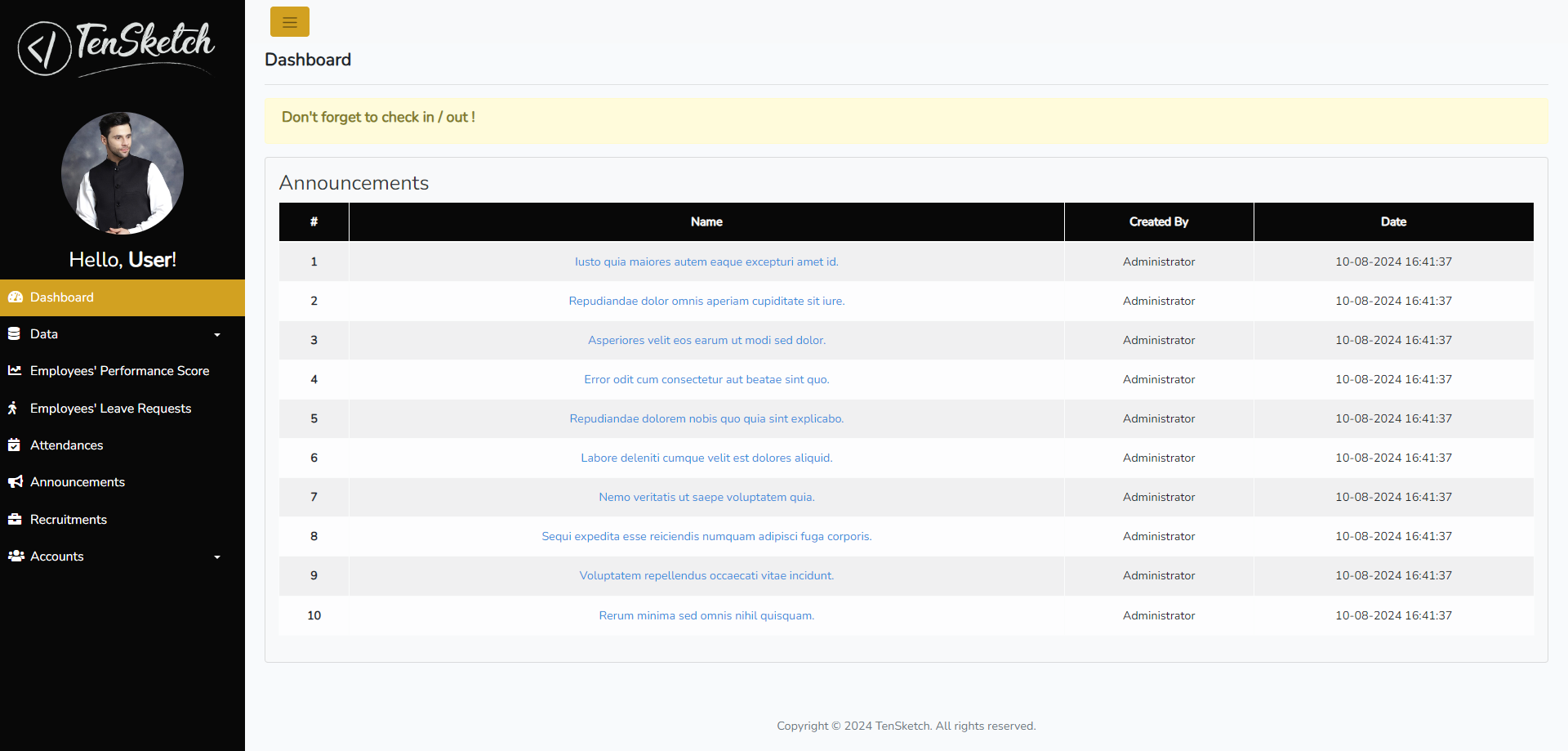Click row number 9 cell
The width and height of the screenshot is (1568, 751).
tap(314, 575)
